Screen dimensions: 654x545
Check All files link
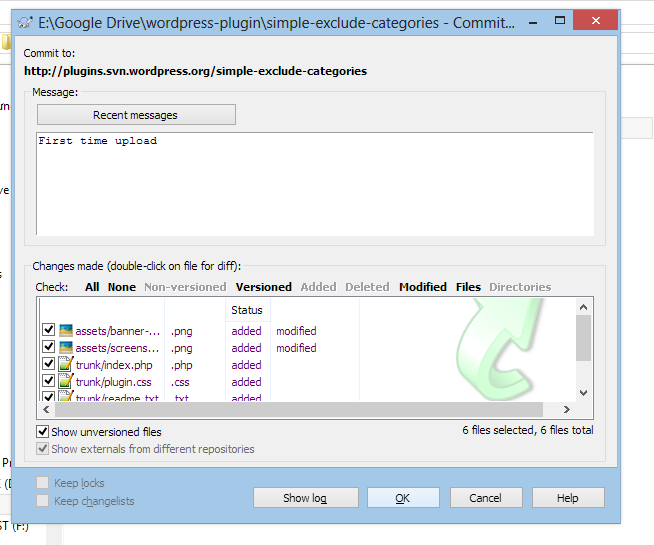(92, 287)
